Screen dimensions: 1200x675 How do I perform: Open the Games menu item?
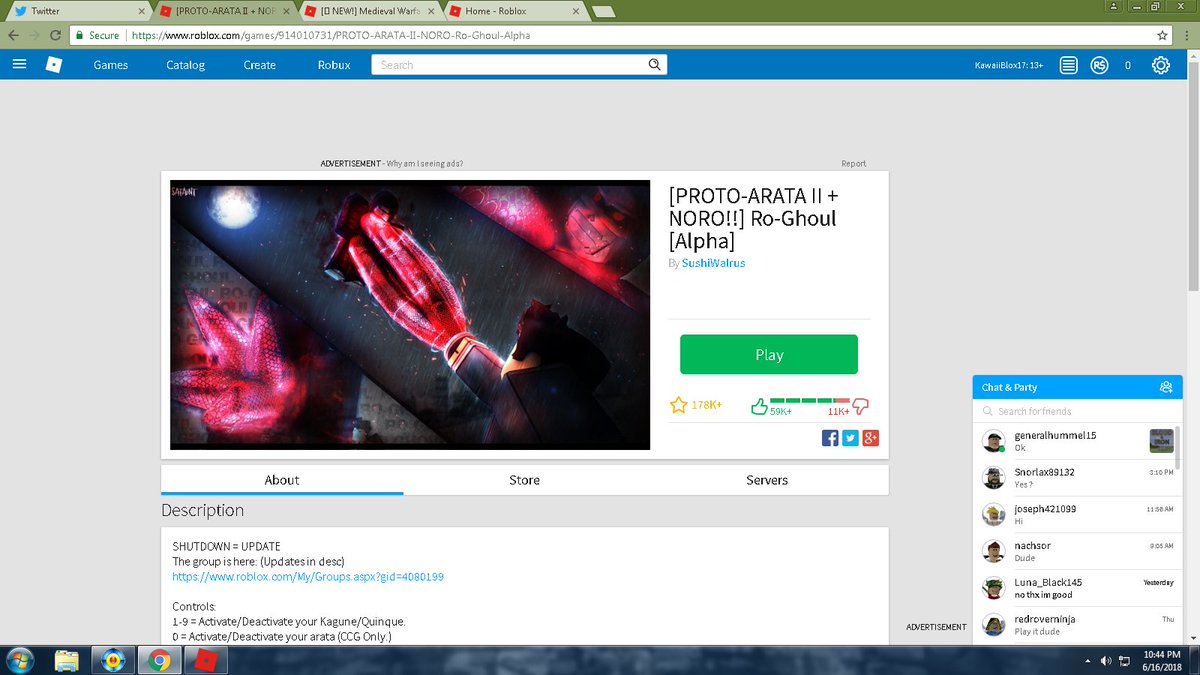tap(111, 65)
